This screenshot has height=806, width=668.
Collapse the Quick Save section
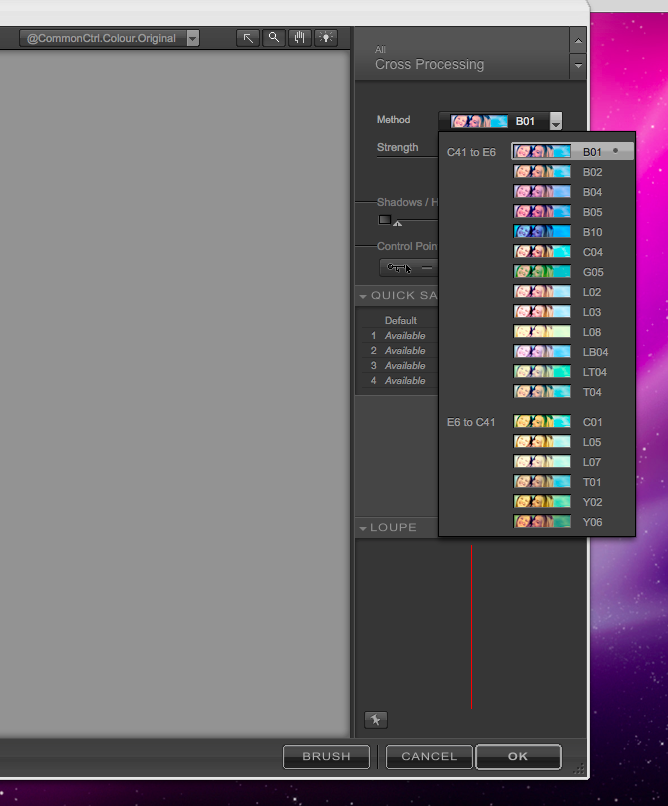[x=363, y=296]
